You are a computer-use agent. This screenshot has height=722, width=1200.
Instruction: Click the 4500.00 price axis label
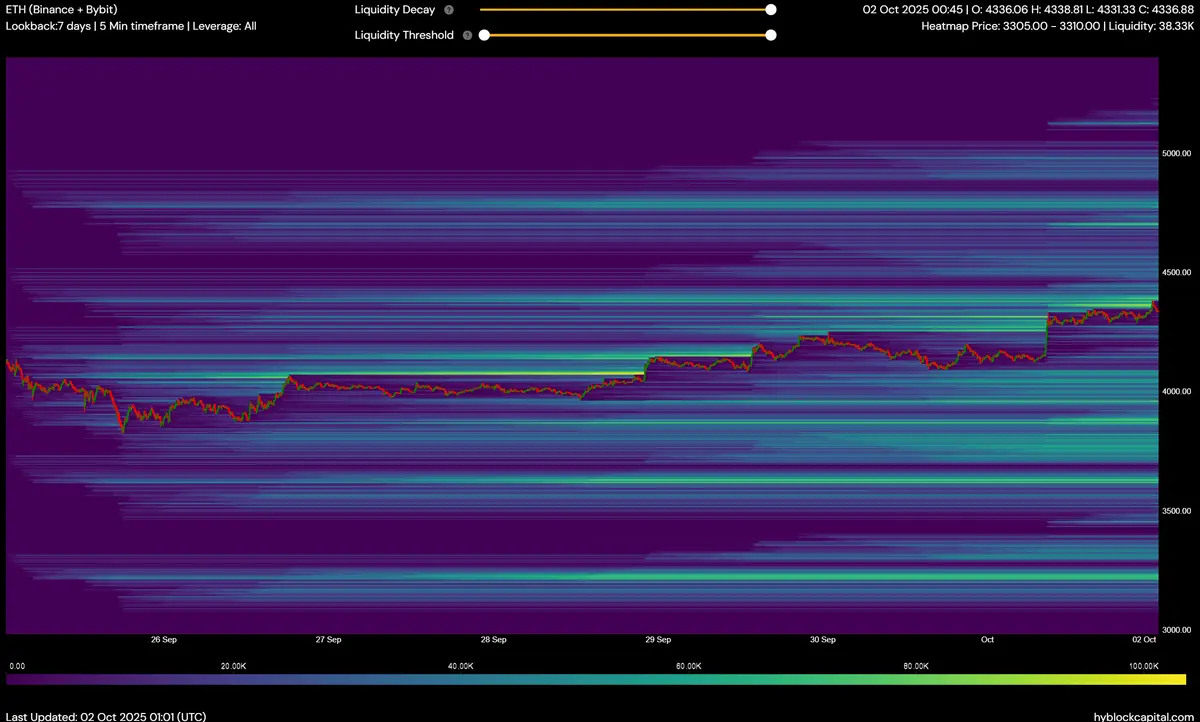click(x=1176, y=273)
